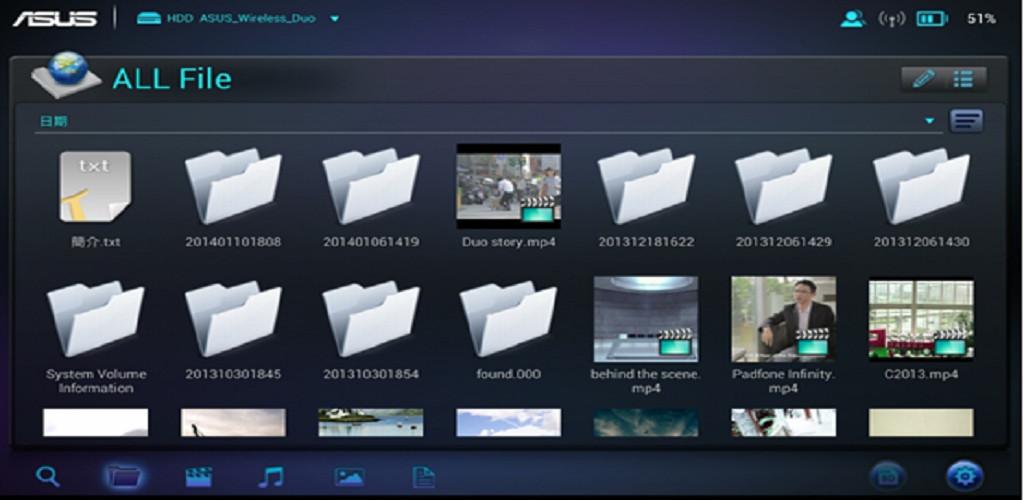Tap the wireless signal status icon
The image size is (1024, 500).
[891, 18]
